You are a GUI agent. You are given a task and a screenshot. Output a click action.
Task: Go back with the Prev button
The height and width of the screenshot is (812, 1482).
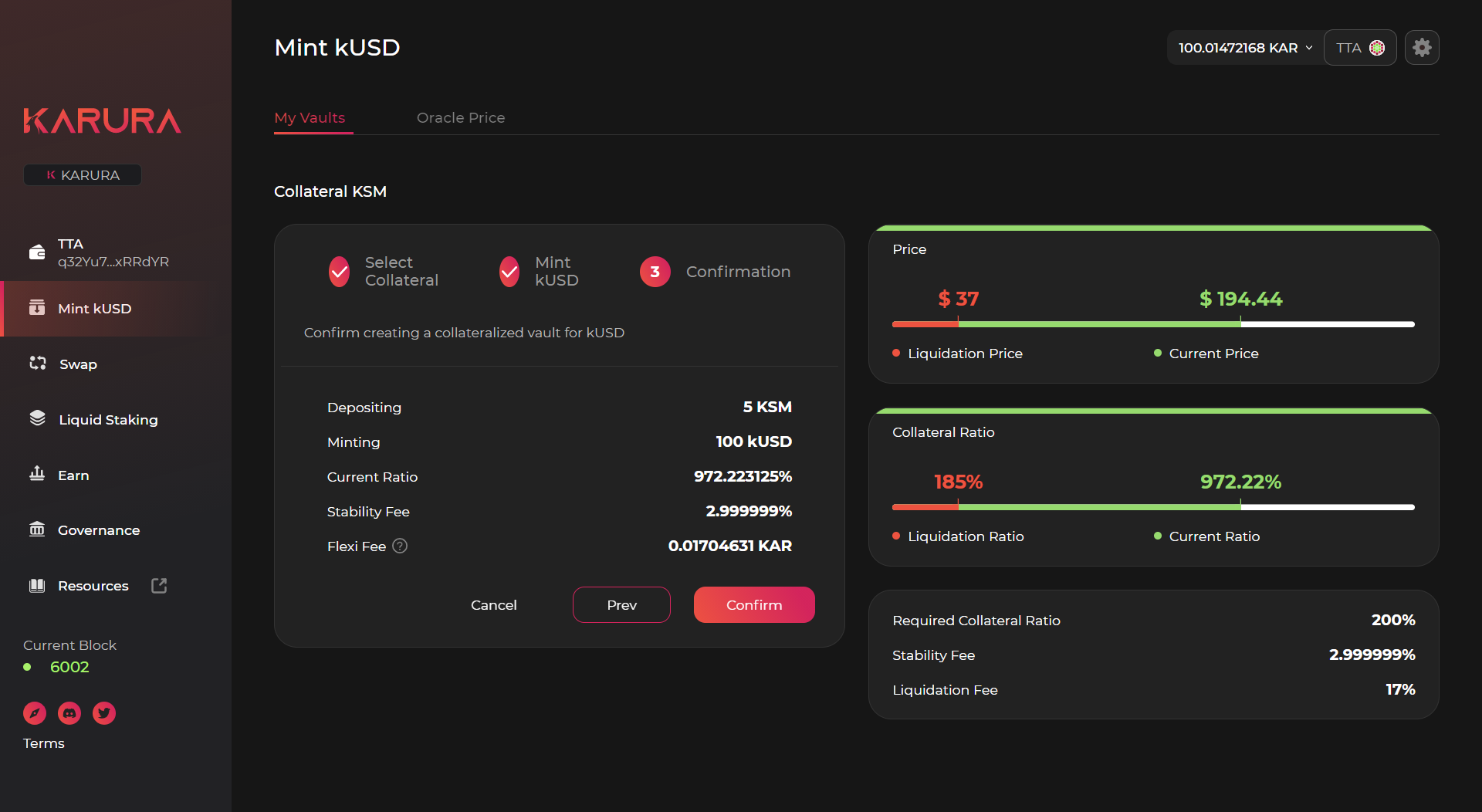(x=621, y=605)
